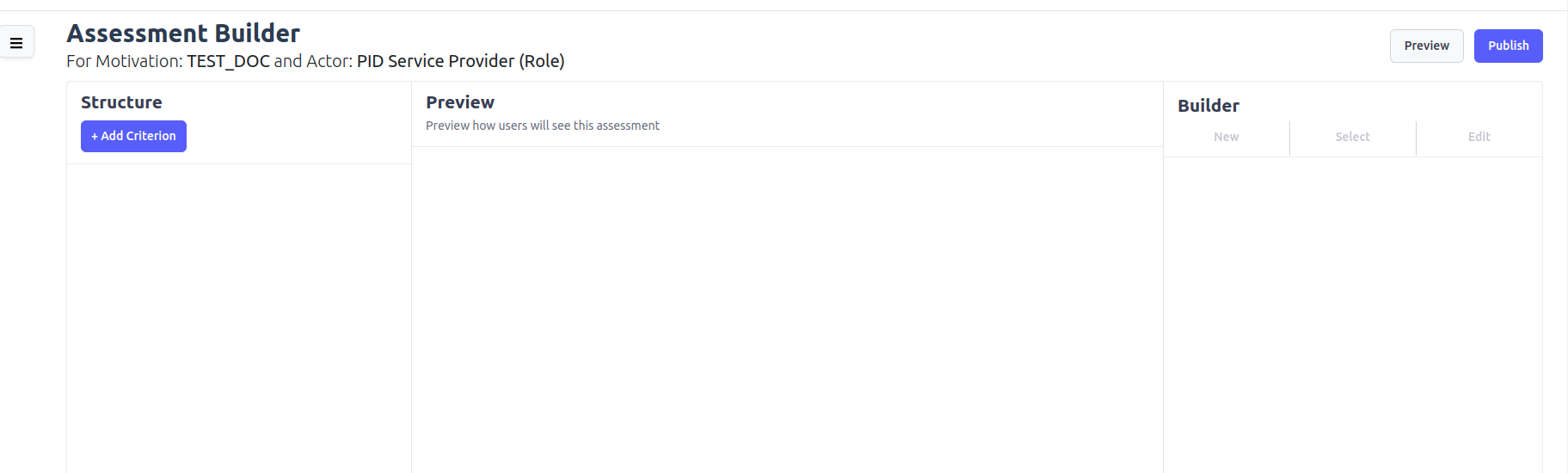The width and height of the screenshot is (1568, 473).
Task: Select the TEST_DOC motivation name
Action: point(229,61)
